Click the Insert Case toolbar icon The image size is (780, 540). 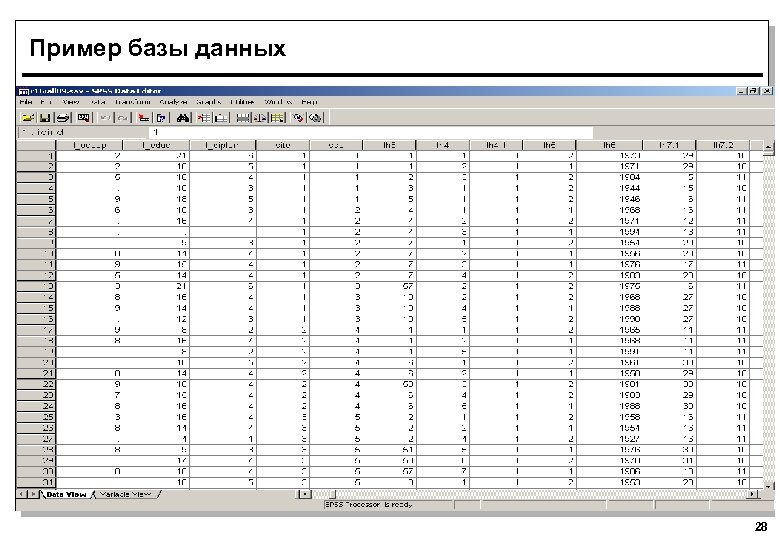coord(204,118)
